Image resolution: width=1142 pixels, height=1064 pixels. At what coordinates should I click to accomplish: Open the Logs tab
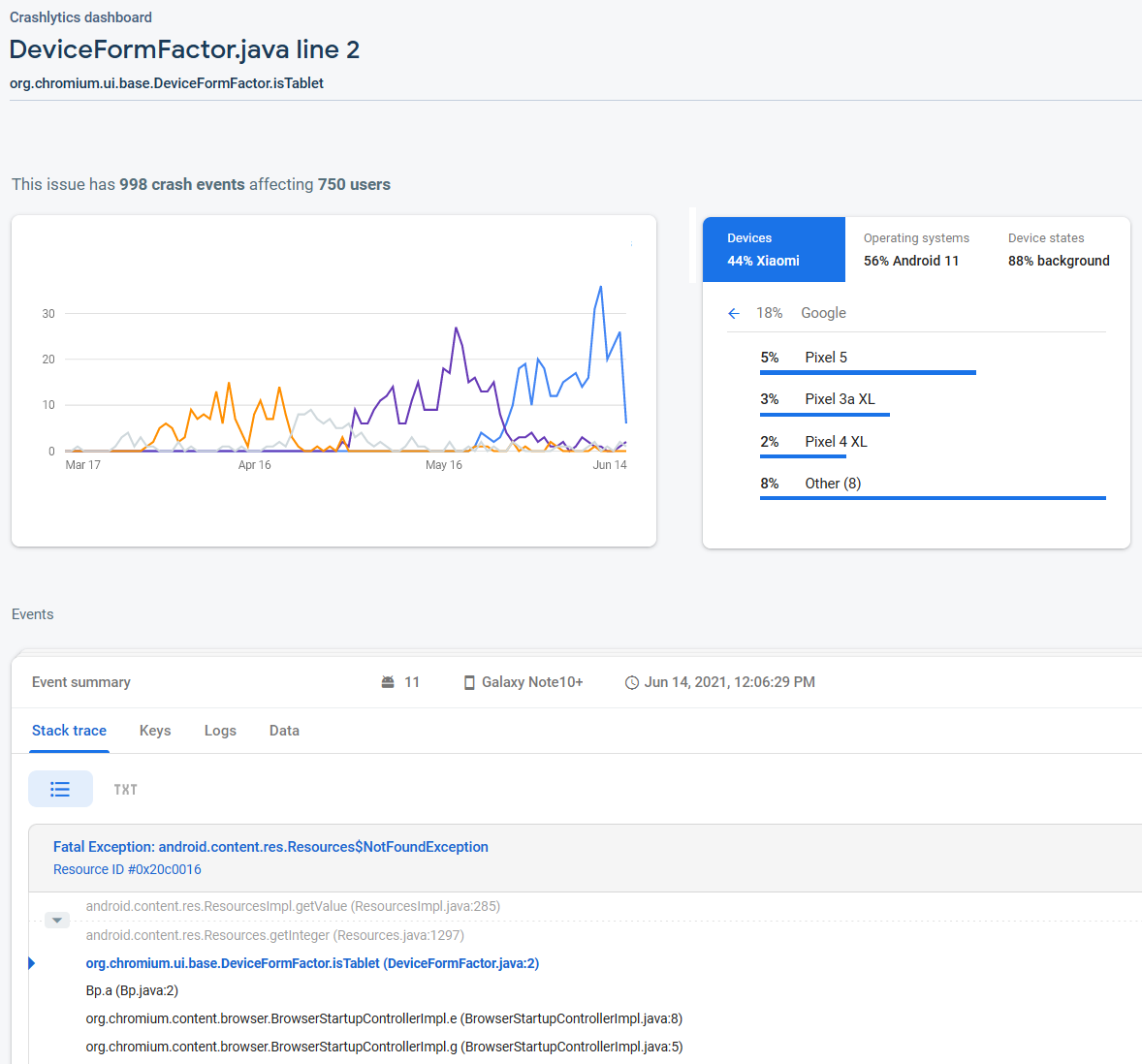pos(220,731)
